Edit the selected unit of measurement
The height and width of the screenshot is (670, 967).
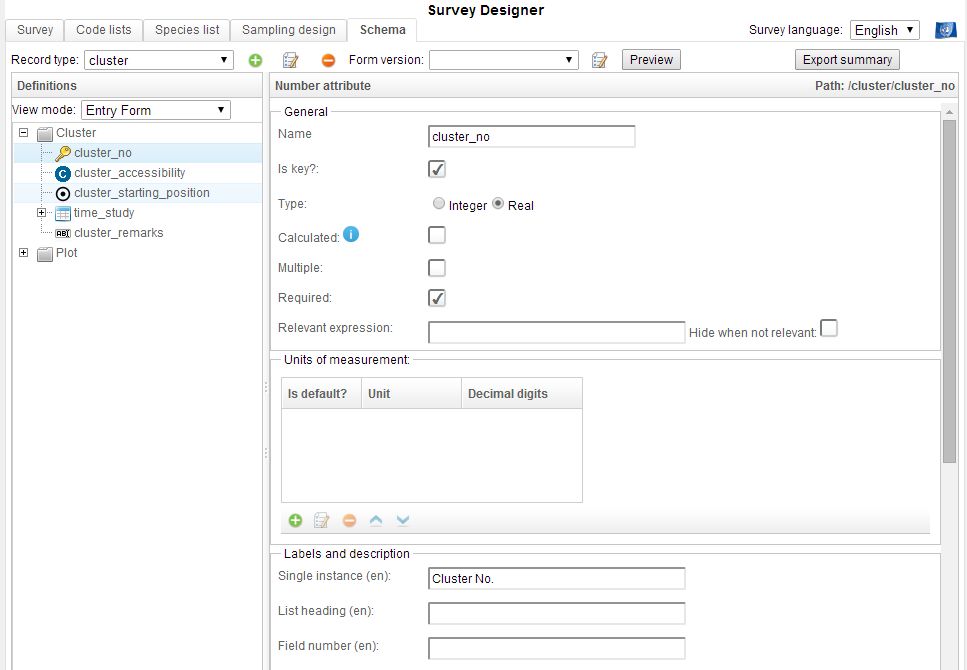click(321, 521)
